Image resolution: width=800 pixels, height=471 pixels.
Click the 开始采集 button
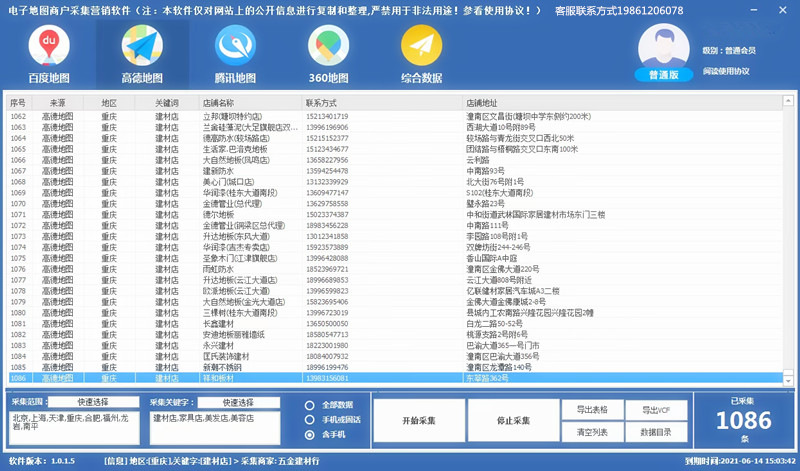(418, 421)
